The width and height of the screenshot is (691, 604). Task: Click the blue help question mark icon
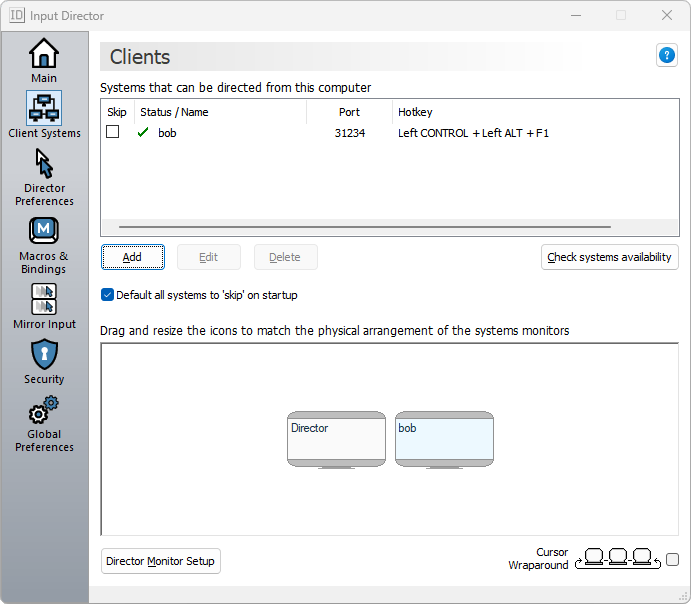tap(667, 56)
